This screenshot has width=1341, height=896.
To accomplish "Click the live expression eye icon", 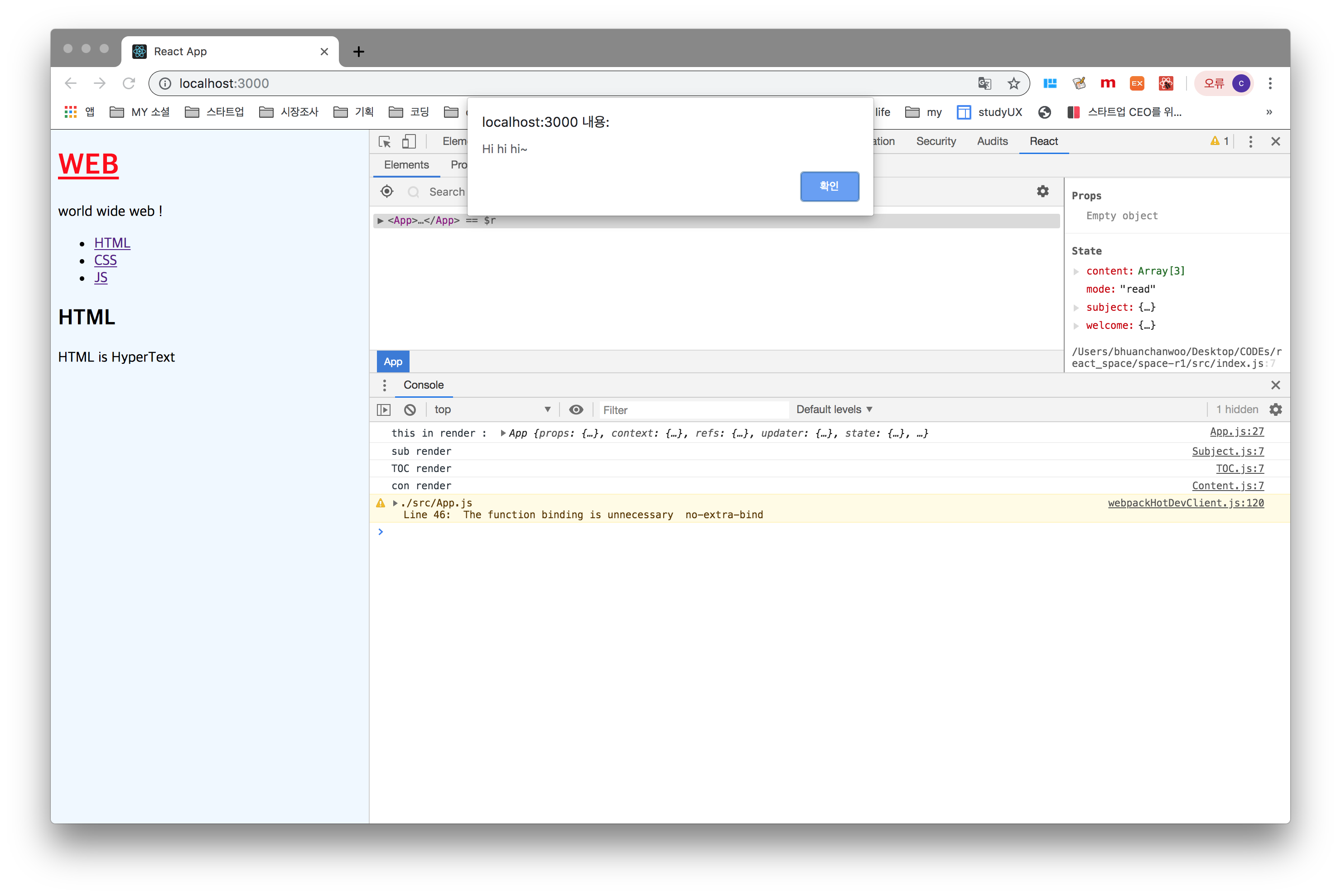I will [x=576, y=409].
